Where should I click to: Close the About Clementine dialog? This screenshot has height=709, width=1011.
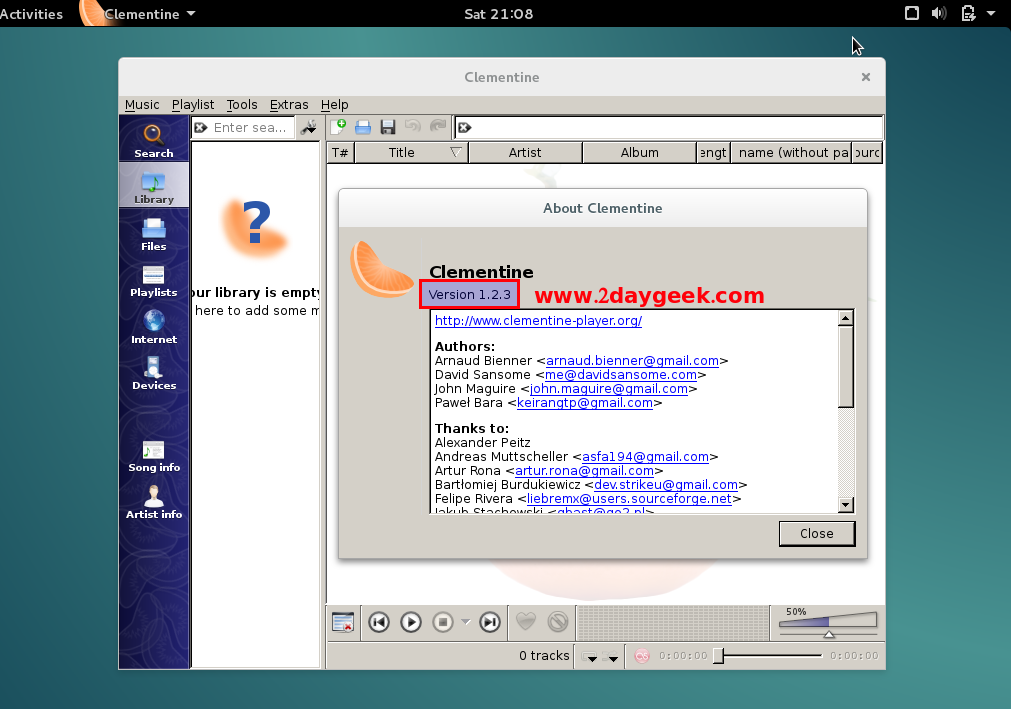click(x=816, y=533)
